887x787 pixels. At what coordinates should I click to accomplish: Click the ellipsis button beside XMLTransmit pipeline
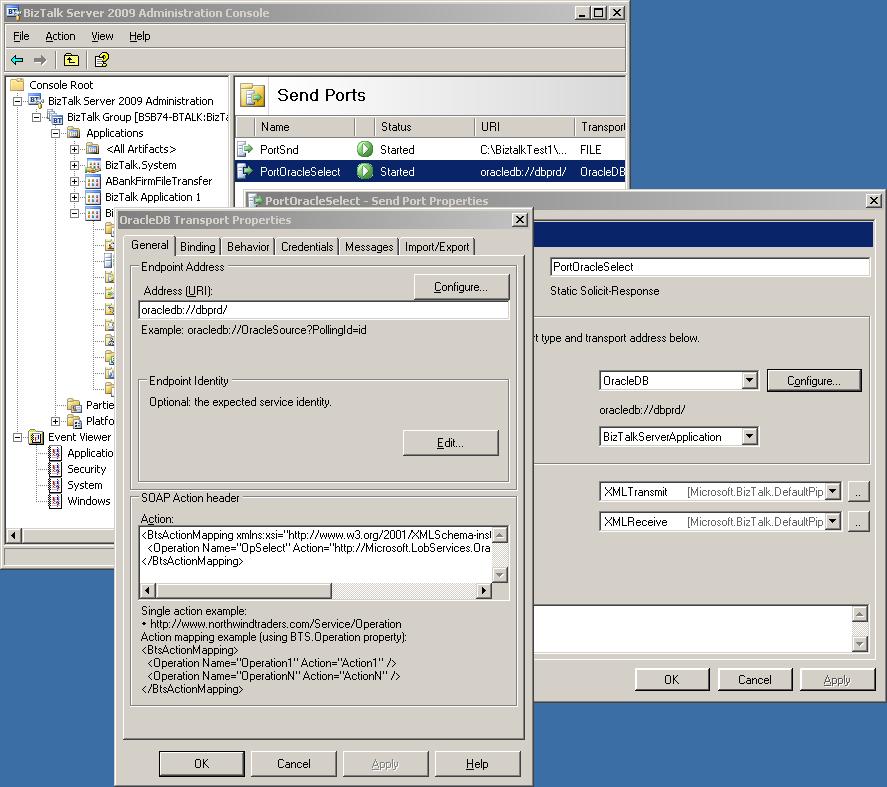tap(858, 492)
